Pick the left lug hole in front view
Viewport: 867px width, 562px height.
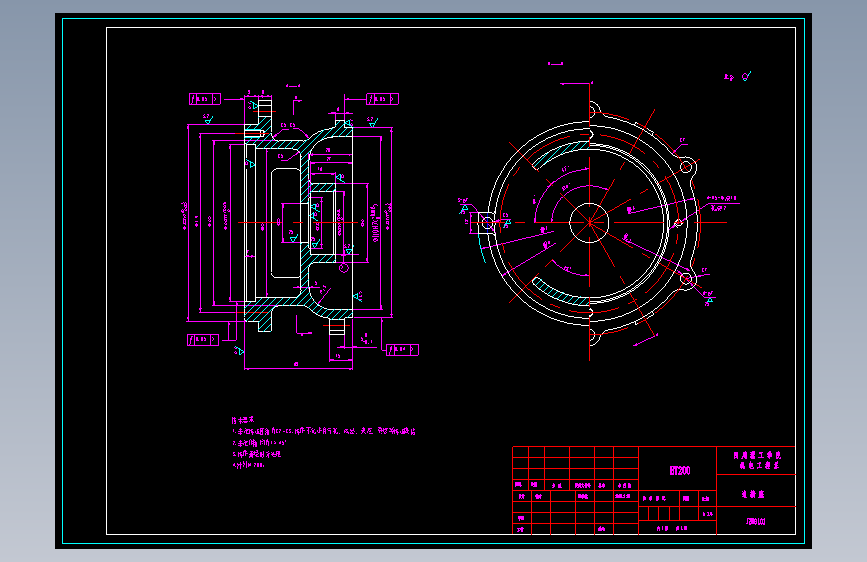point(487,223)
